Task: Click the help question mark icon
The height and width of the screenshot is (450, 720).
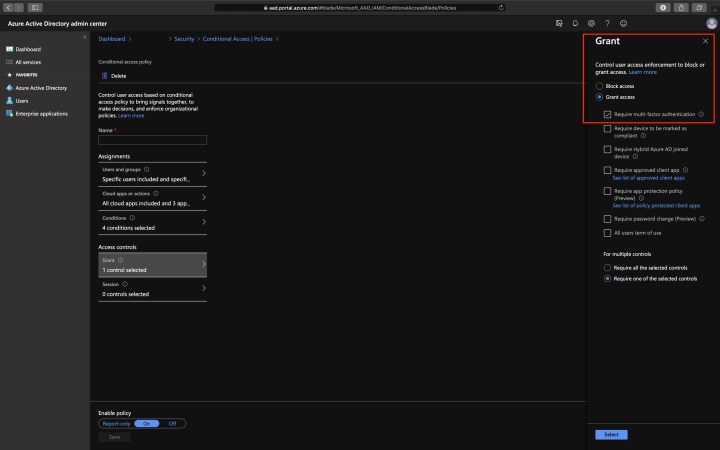Action: pyautogui.click(x=607, y=22)
